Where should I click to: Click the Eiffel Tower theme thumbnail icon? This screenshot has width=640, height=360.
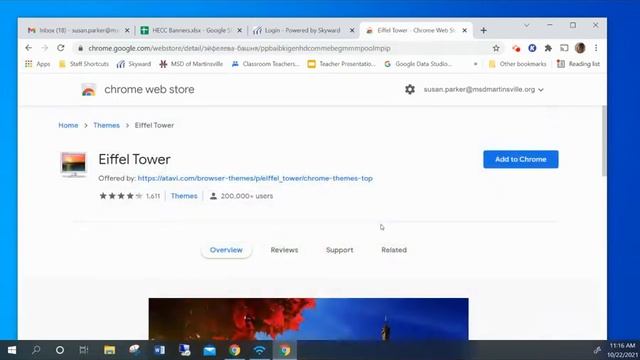pos(73,164)
